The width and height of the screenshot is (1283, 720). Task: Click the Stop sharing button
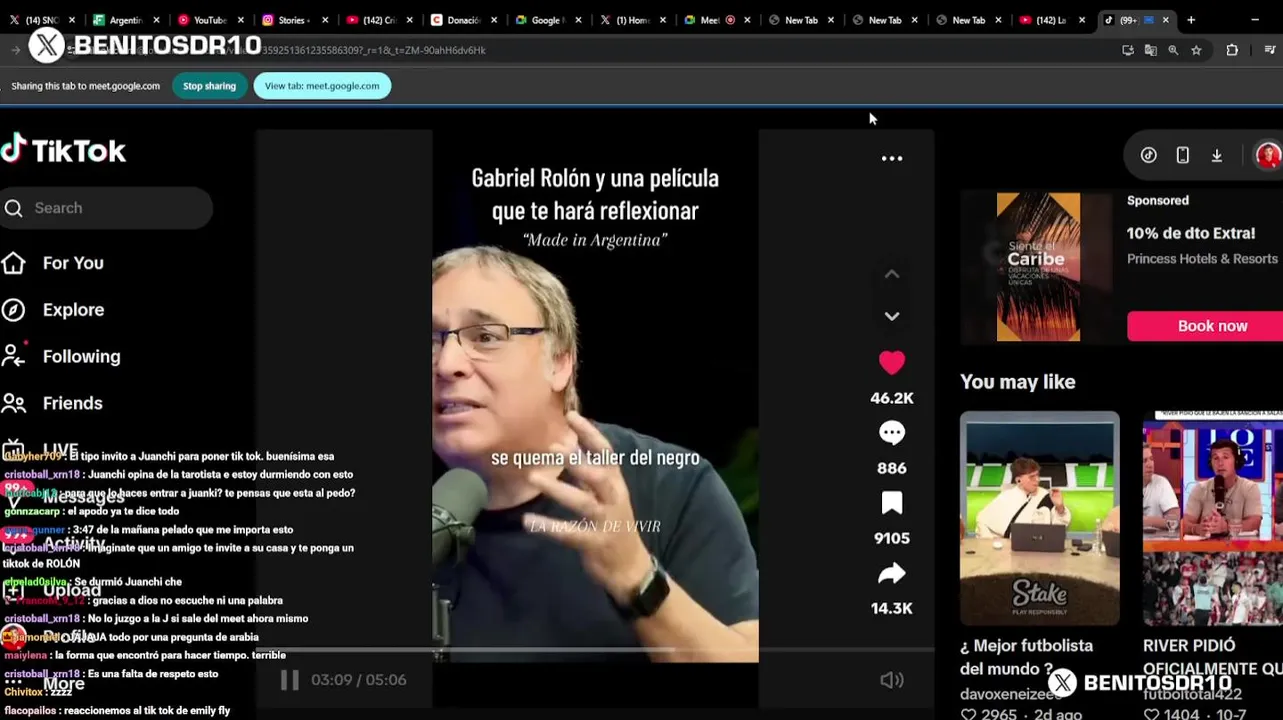click(209, 86)
